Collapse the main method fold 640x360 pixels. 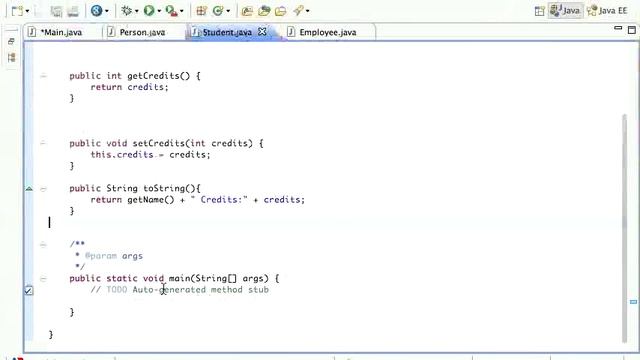pos(43,279)
